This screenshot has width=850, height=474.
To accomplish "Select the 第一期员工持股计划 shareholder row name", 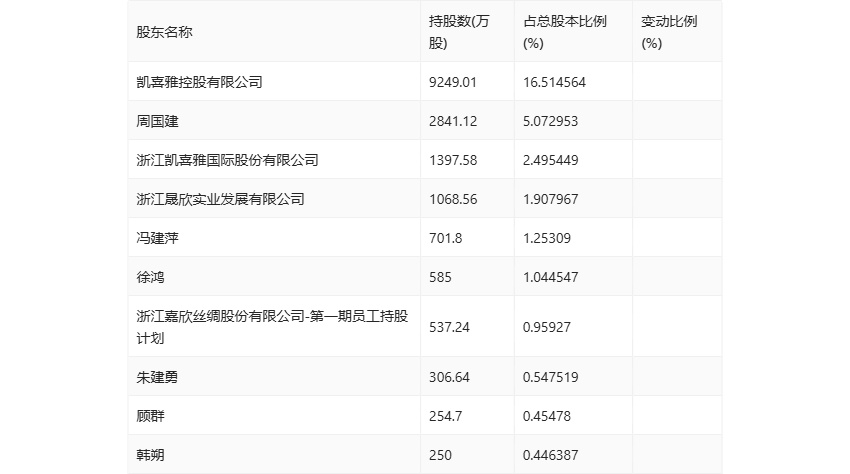I will [x=272, y=327].
